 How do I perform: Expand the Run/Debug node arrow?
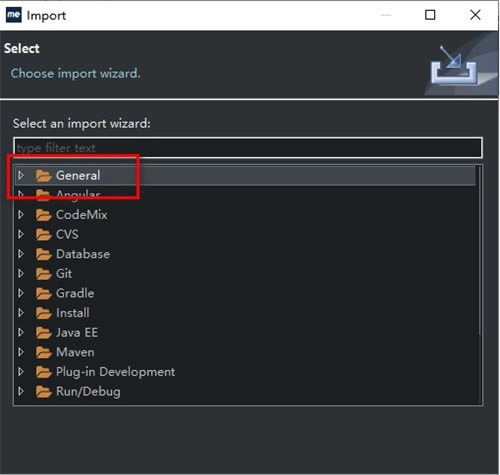pos(21,392)
